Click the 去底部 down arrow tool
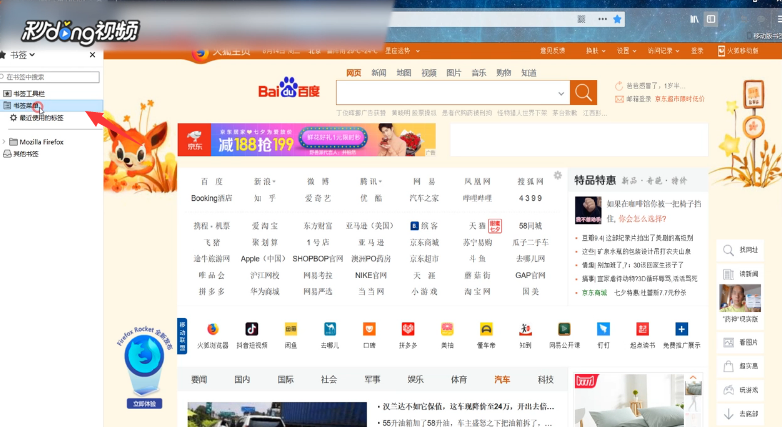The image size is (782, 427). (740, 414)
